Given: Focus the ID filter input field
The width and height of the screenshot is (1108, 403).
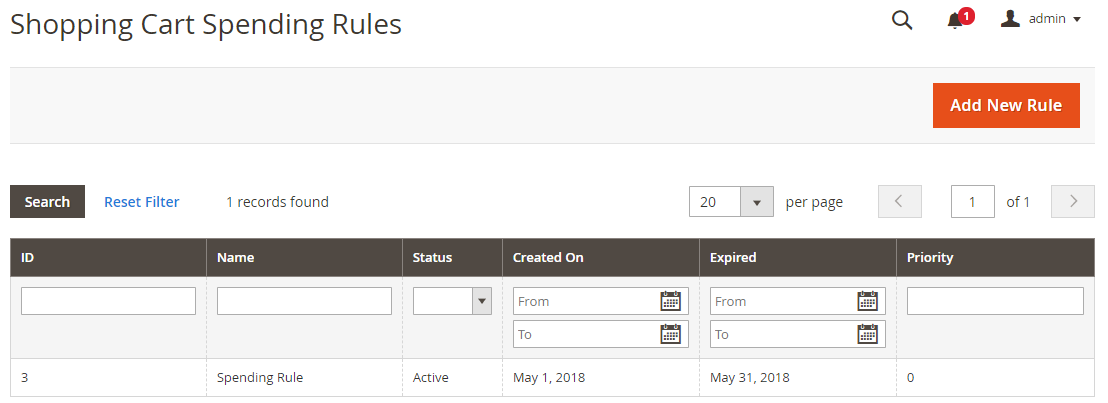Looking at the screenshot, I should click(108, 301).
